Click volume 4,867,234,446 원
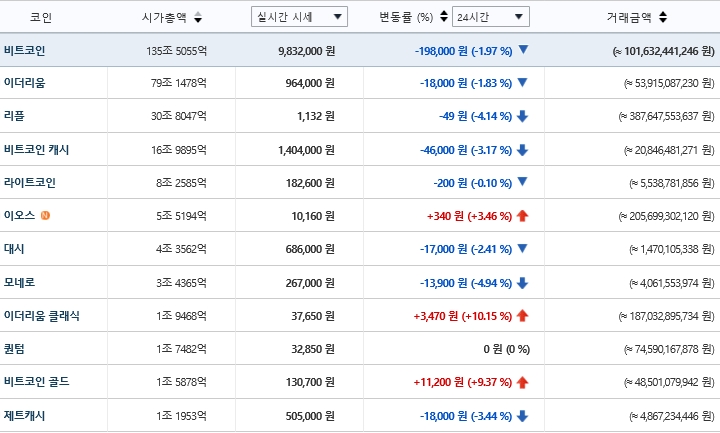Screen dimensions: 720x433 point(672,416)
